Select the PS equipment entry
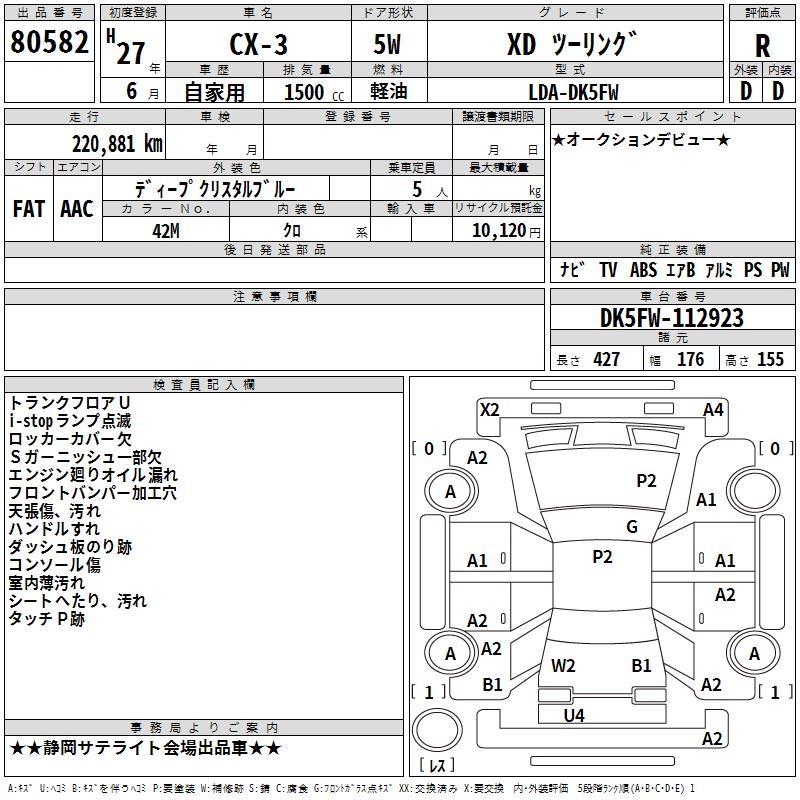The height and width of the screenshot is (800, 800). tap(753, 270)
